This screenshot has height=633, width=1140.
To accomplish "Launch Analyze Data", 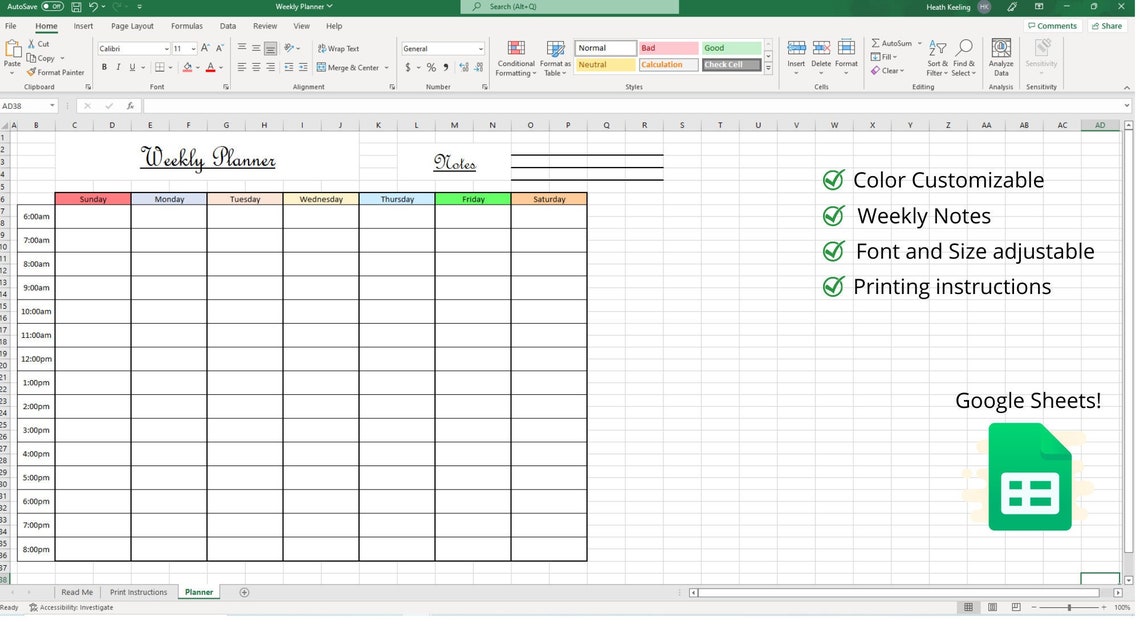I will [1000, 58].
